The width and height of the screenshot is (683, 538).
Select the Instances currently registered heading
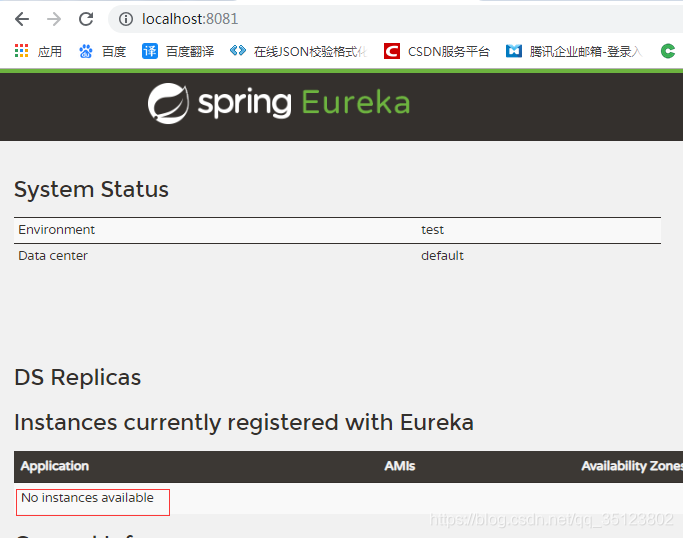point(244,423)
